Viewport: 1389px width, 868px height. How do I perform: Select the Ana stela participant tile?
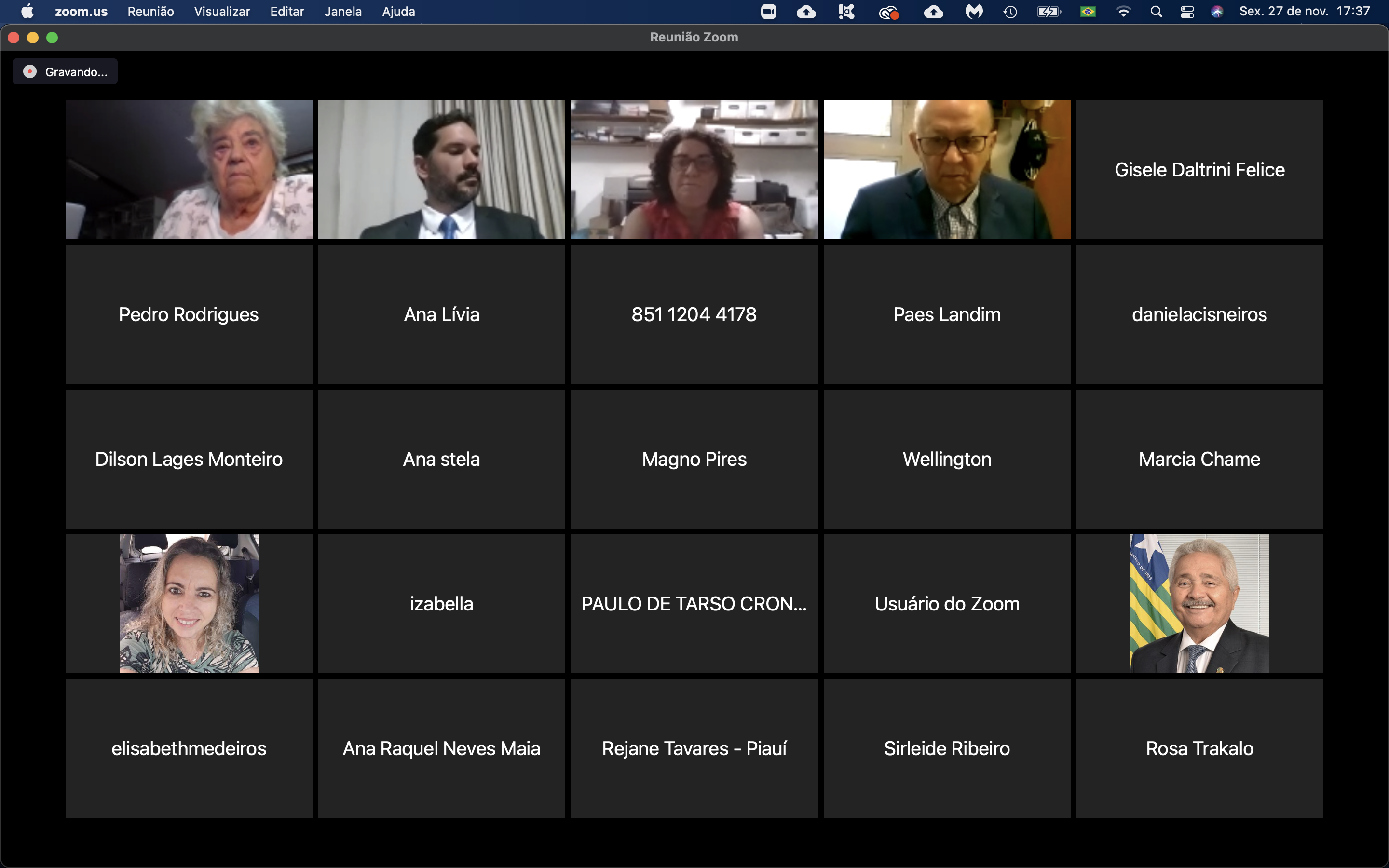point(441,459)
